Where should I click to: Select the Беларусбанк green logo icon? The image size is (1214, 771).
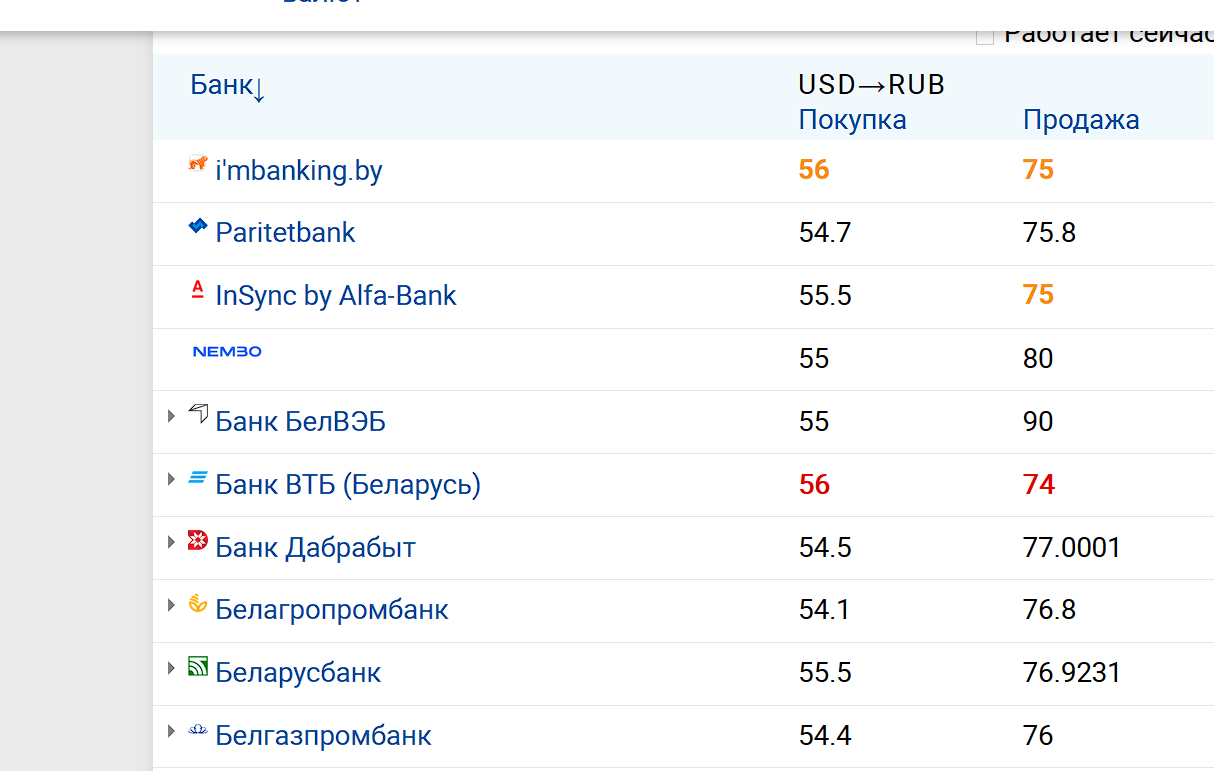(x=198, y=667)
